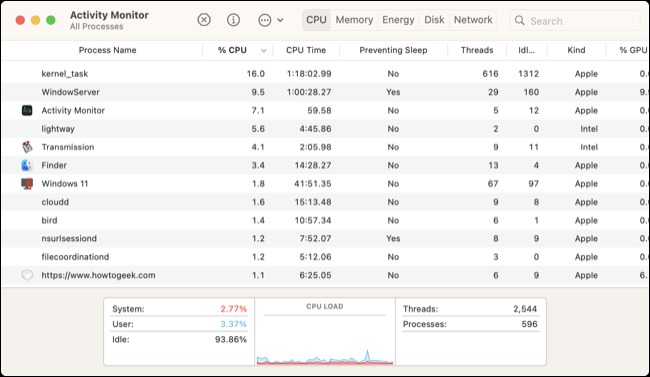The height and width of the screenshot is (377, 650).
Task: Select the Activity Monitor process name
Action: click(x=73, y=110)
